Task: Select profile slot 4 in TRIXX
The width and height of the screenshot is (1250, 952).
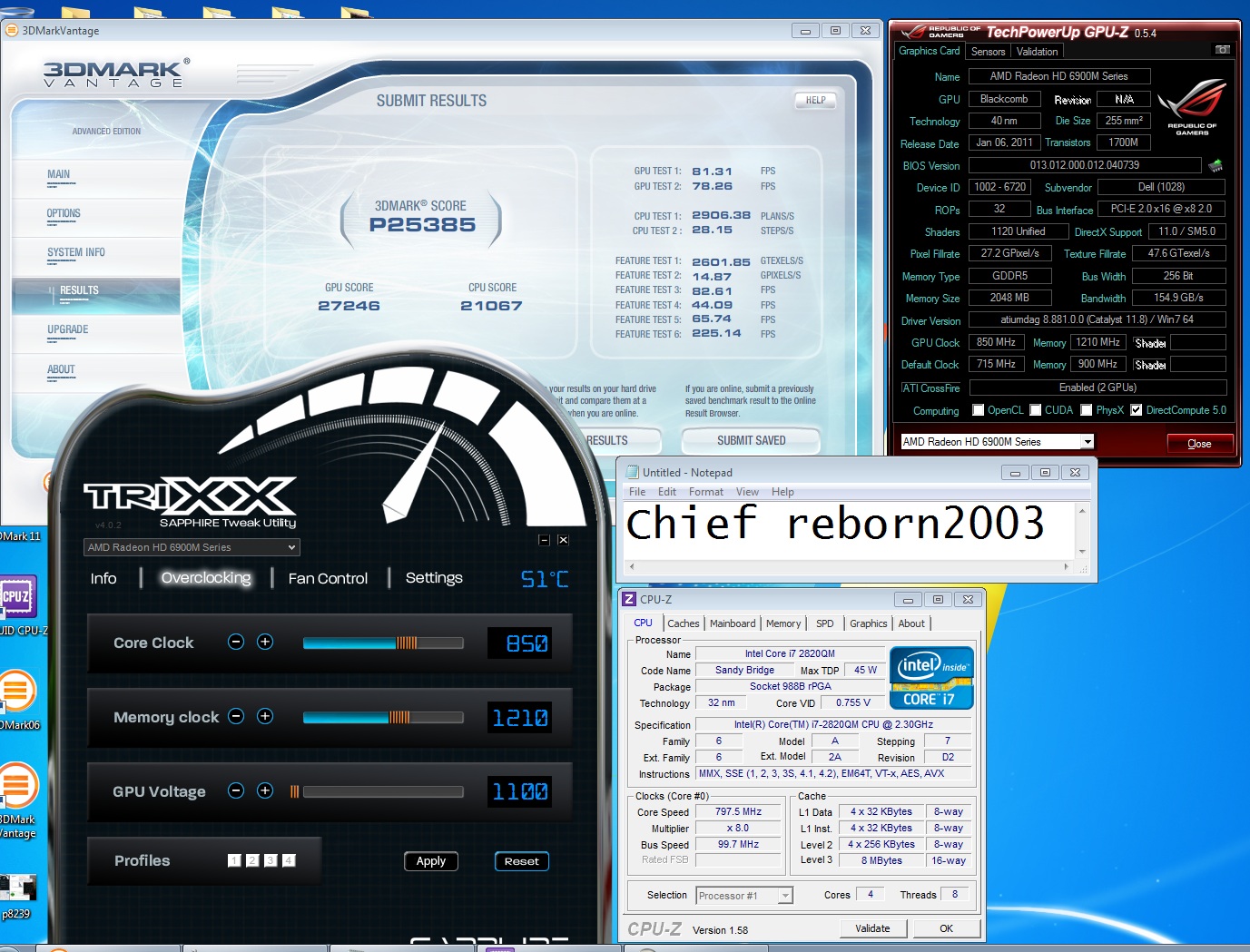Action: tap(289, 860)
